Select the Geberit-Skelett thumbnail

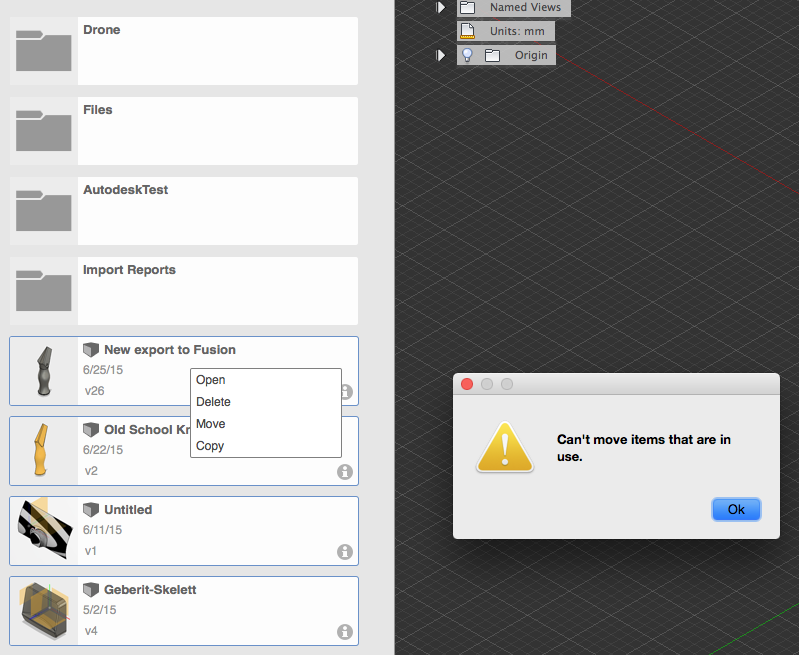pos(44,611)
